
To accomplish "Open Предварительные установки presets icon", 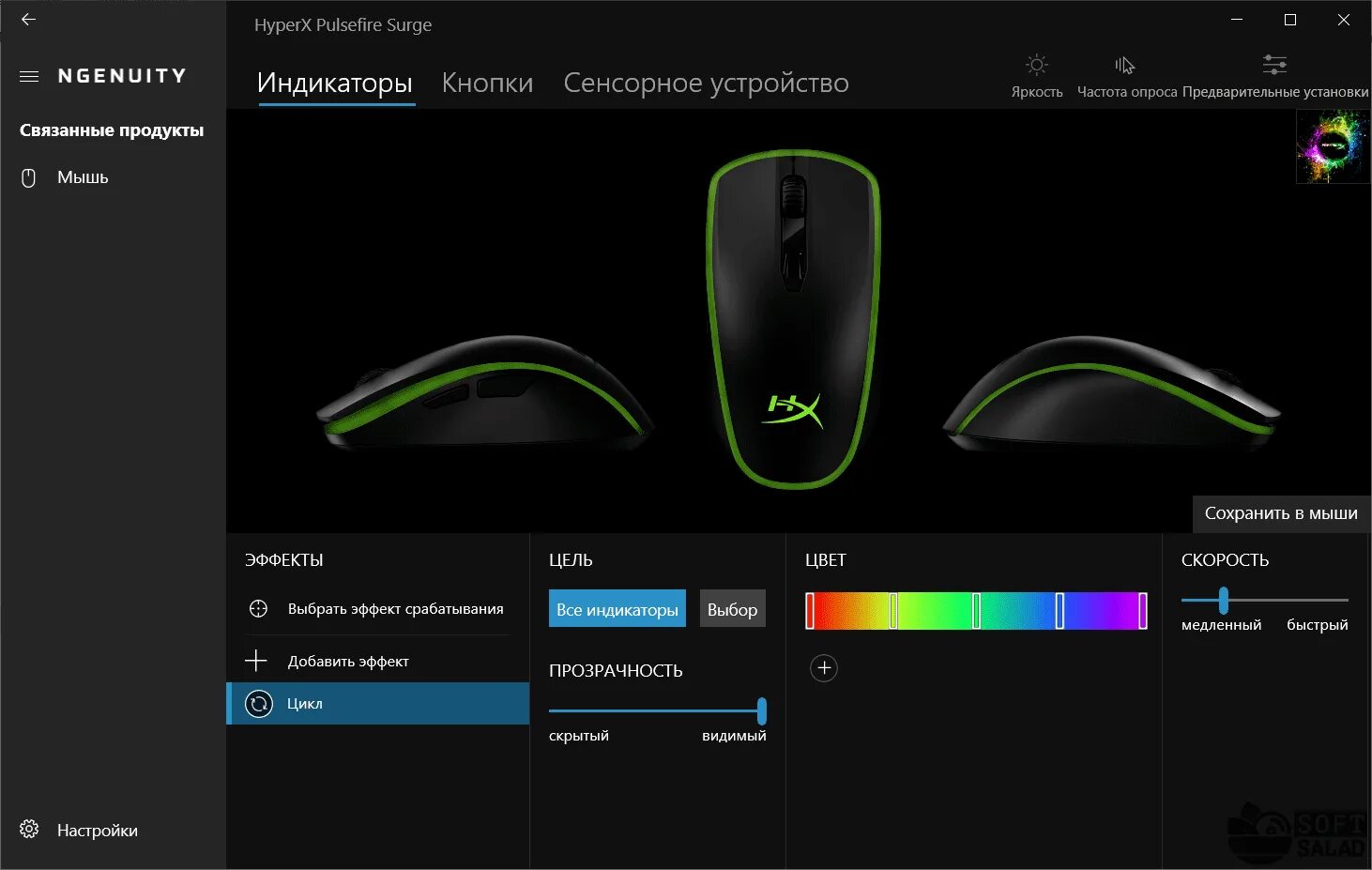I will tap(1274, 65).
